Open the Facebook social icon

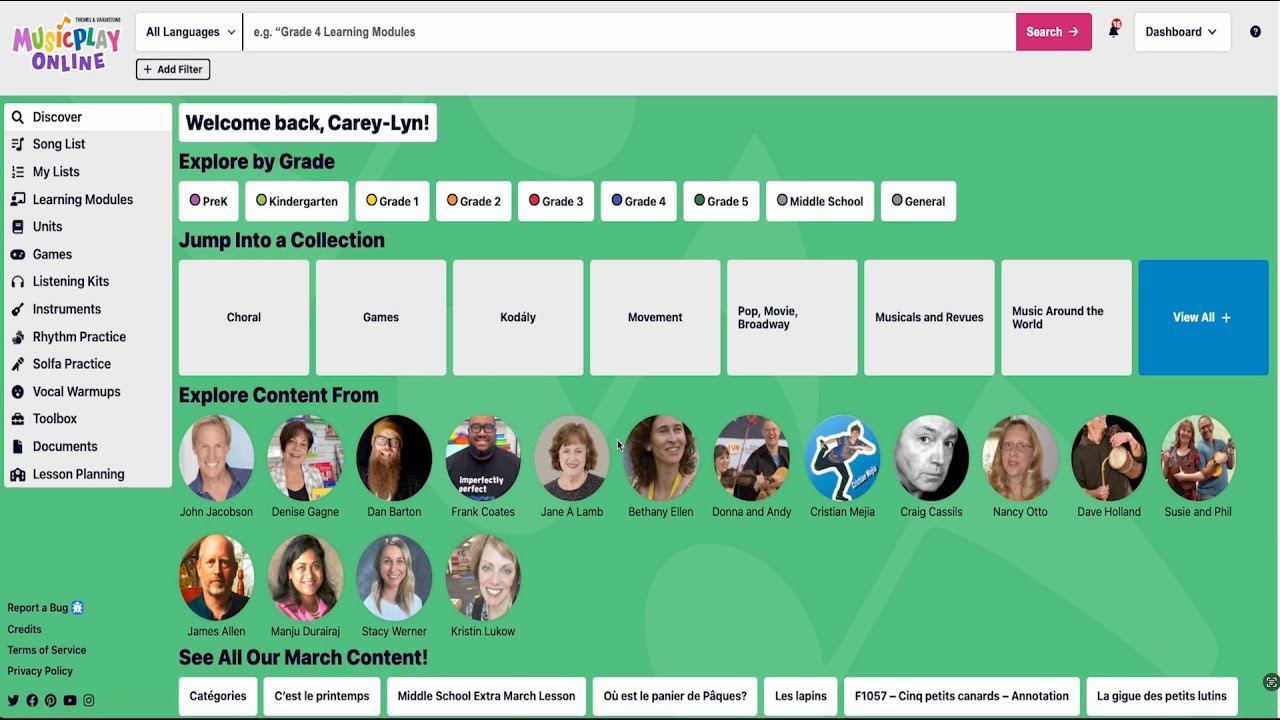click(x=32, y=701)
